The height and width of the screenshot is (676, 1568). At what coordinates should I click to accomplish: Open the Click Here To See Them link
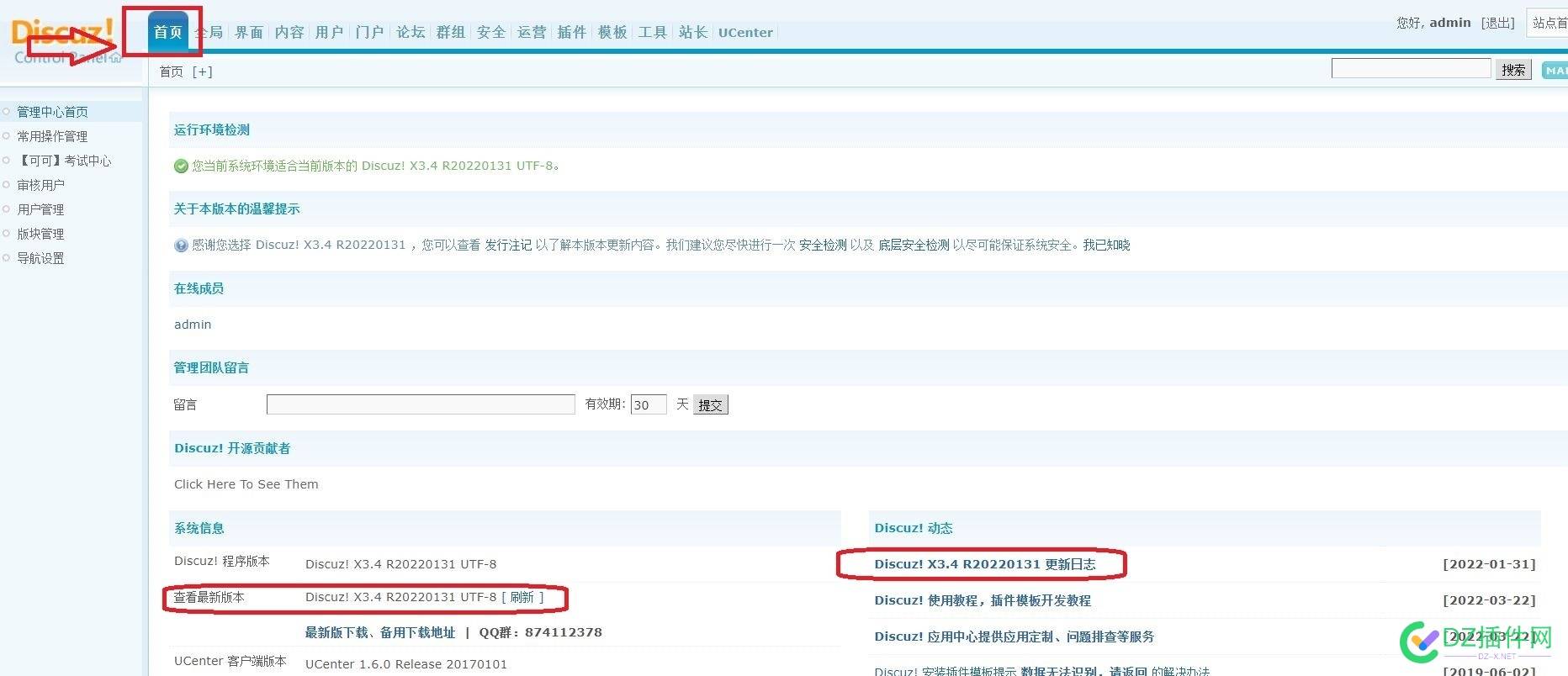coord(246,484)
